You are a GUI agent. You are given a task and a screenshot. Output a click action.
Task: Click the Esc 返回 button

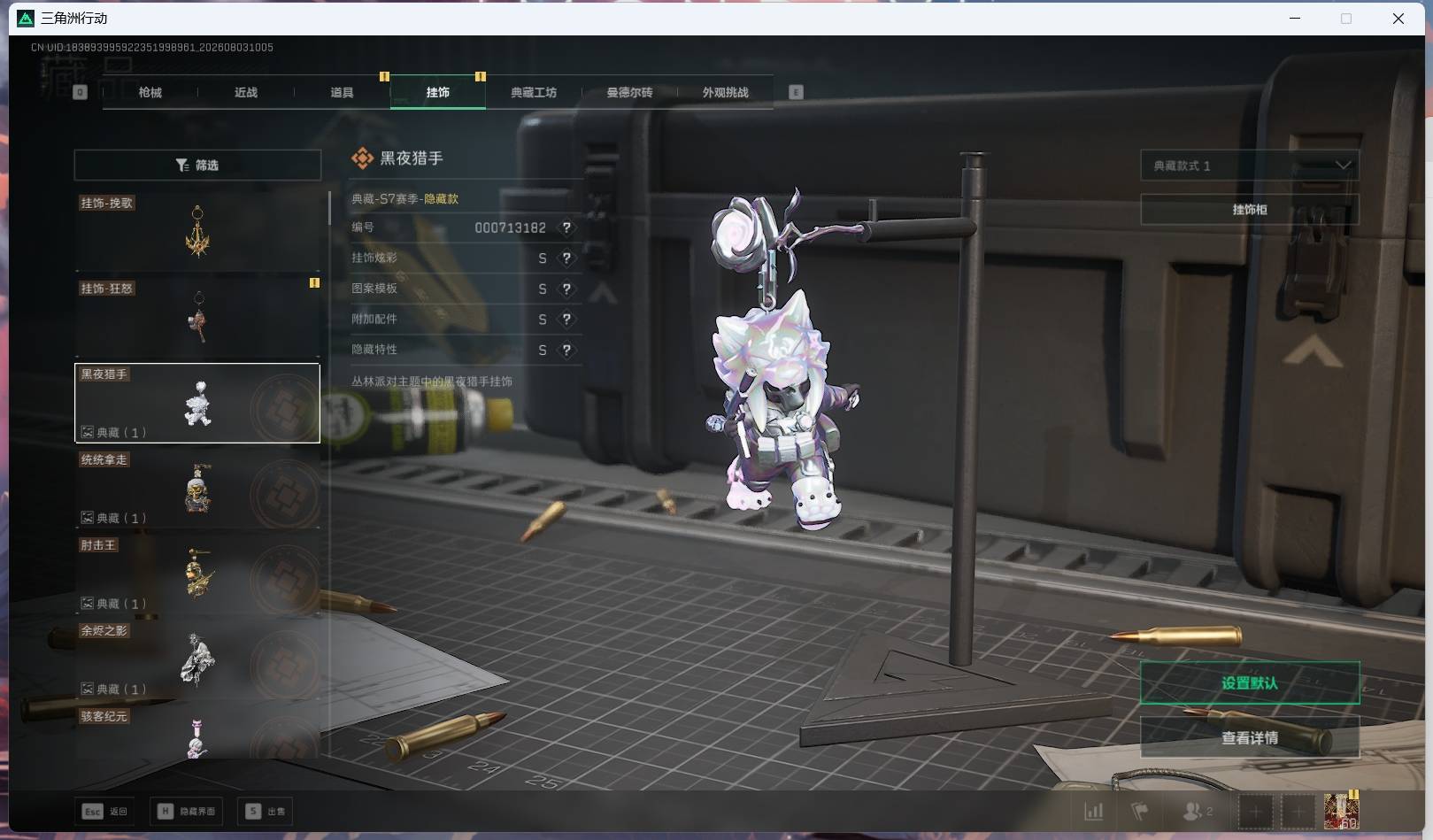coord(105,811)
